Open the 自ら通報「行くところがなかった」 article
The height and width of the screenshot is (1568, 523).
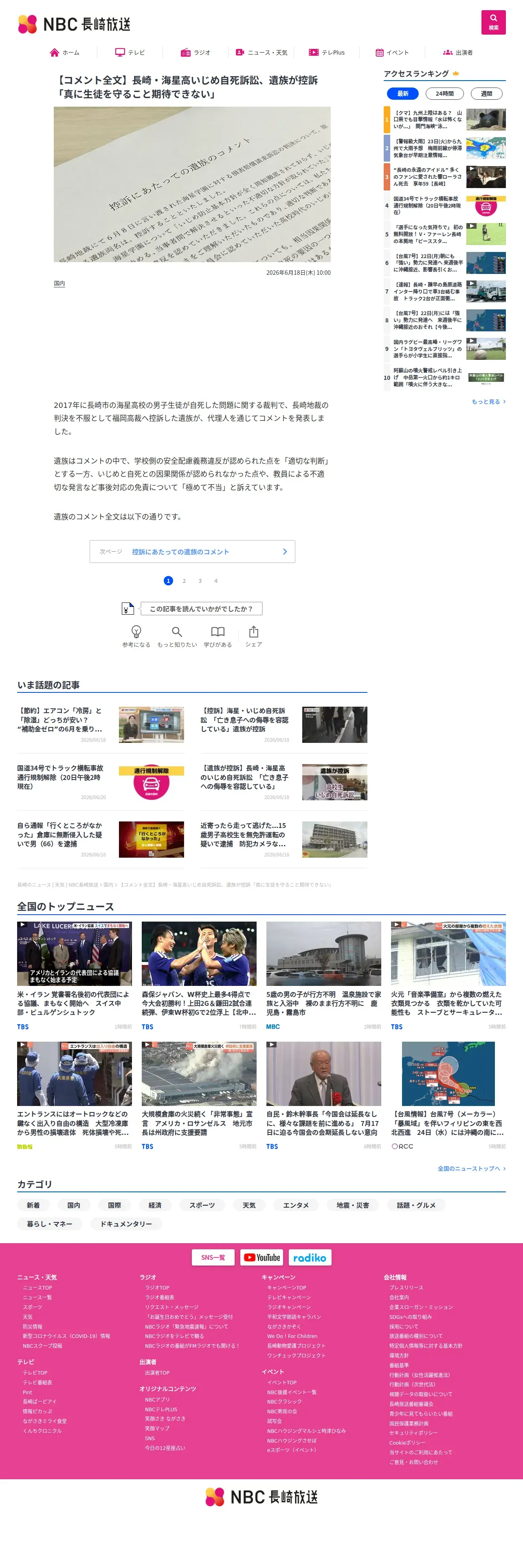101,839
